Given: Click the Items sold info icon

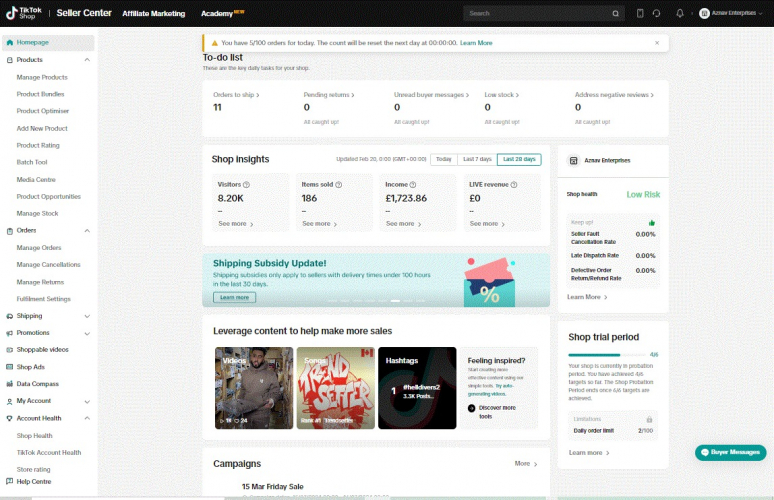Looking at the screenshot, I should 339,185.
